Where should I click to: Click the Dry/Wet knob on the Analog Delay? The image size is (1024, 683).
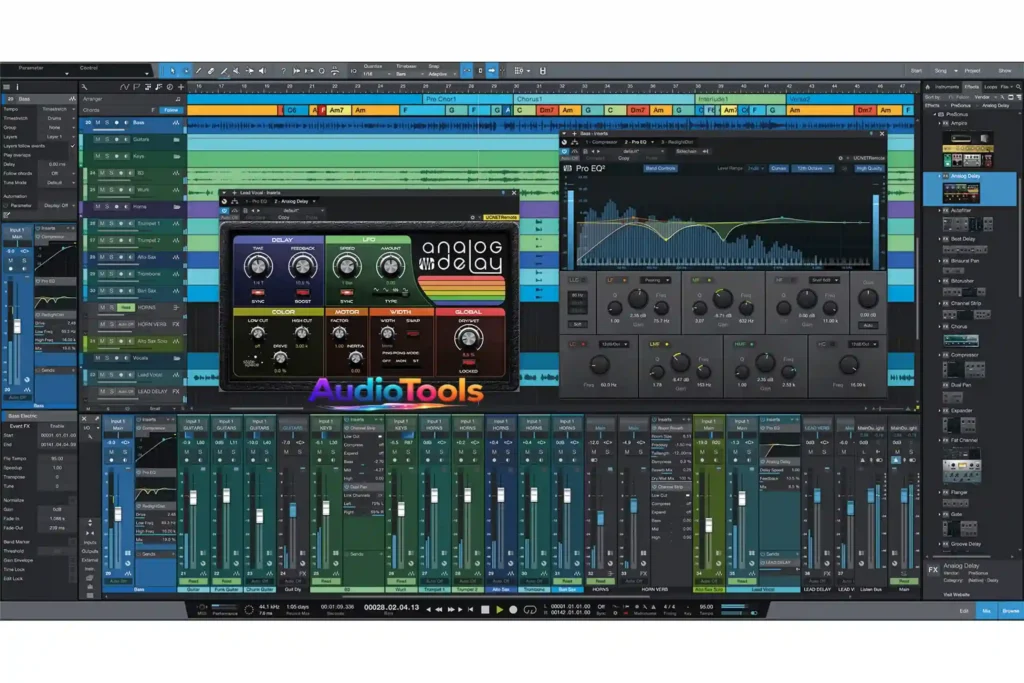pos(469,338)
